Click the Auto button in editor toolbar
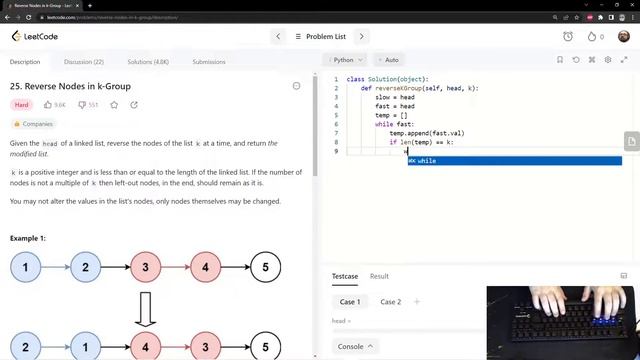This screenshot has width=640, height=360. click(389, 60)
